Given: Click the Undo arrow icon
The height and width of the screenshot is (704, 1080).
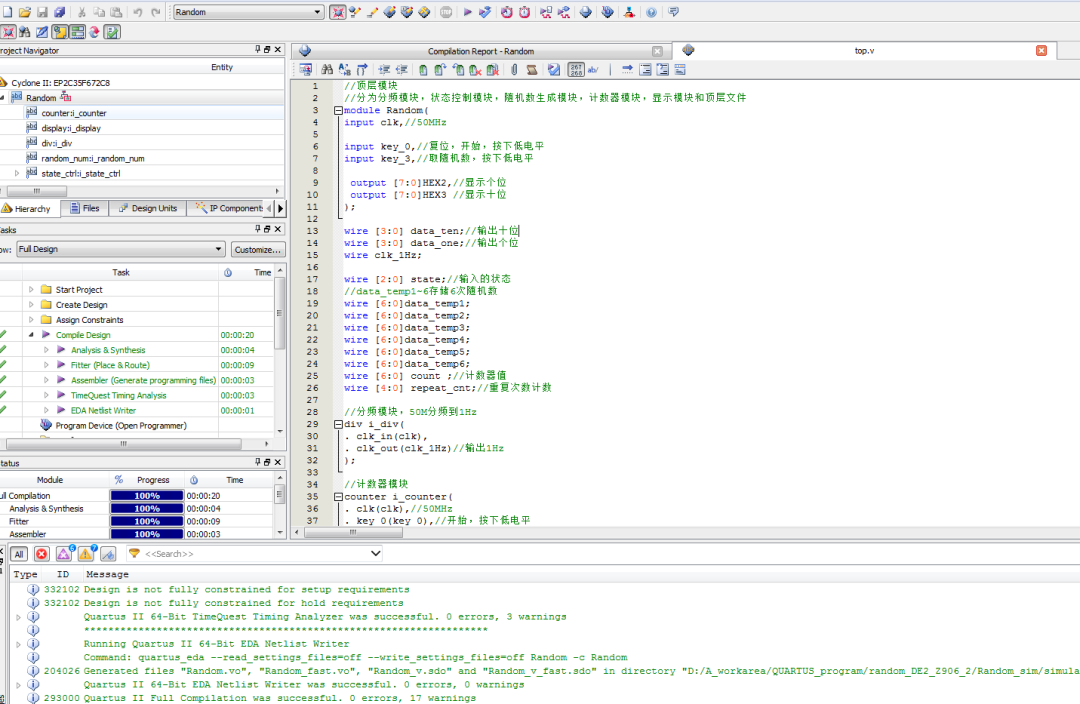Looking at the screenshot, I should pos(138,12).
